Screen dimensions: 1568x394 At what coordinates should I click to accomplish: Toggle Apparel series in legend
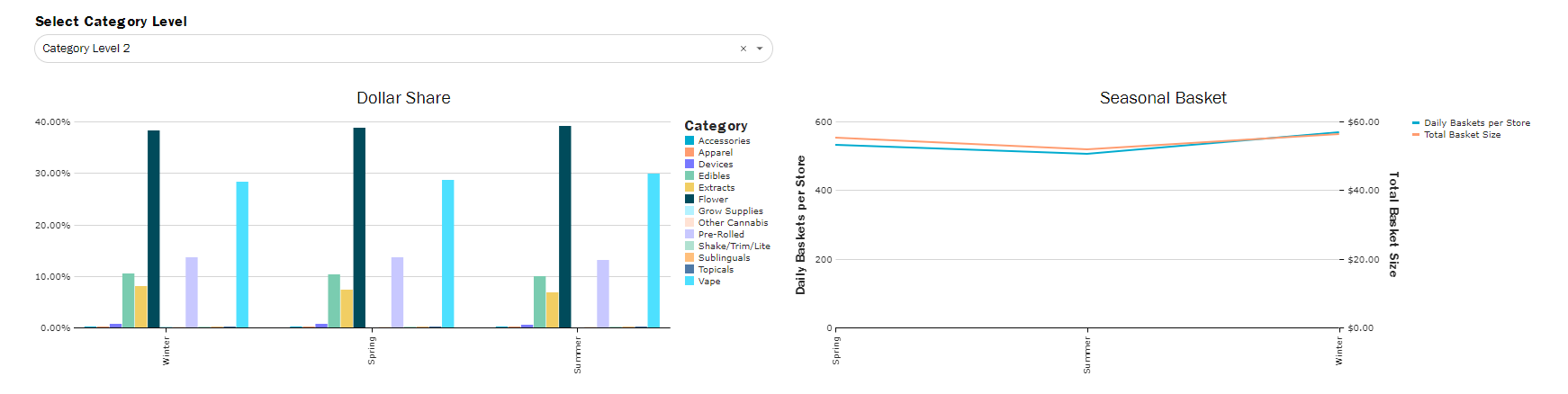click(x=715, y=153)
